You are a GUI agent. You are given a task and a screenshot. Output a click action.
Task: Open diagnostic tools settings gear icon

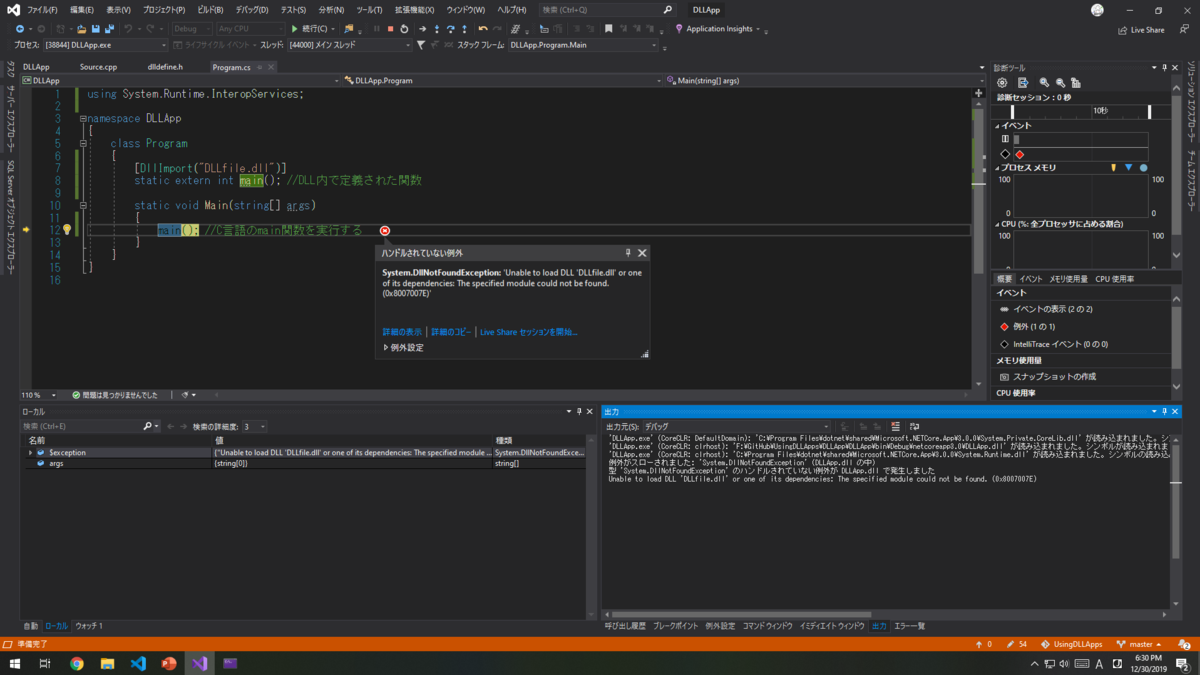(x=1002, y=83)
